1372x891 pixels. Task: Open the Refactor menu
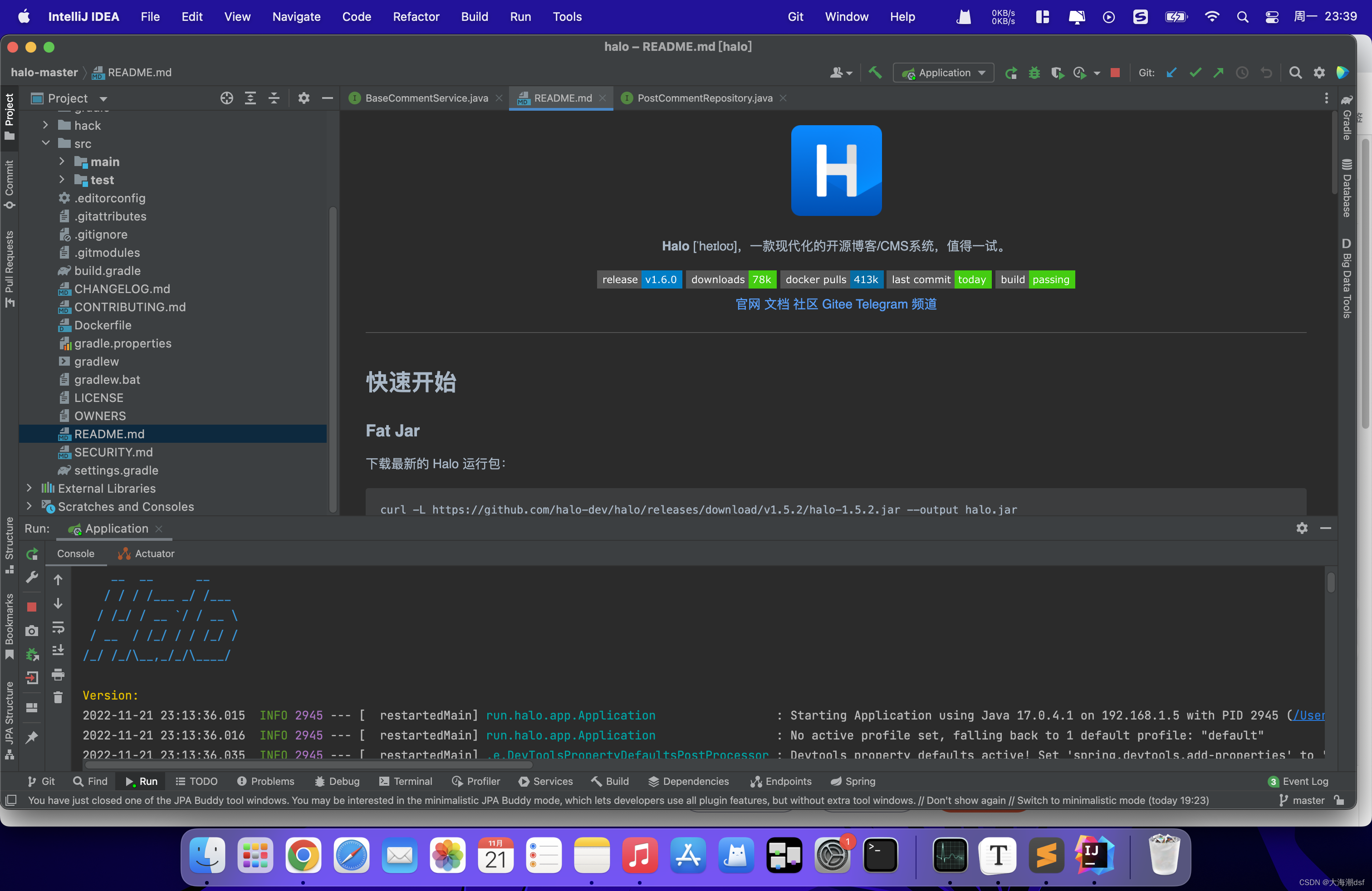click(416, 17)
